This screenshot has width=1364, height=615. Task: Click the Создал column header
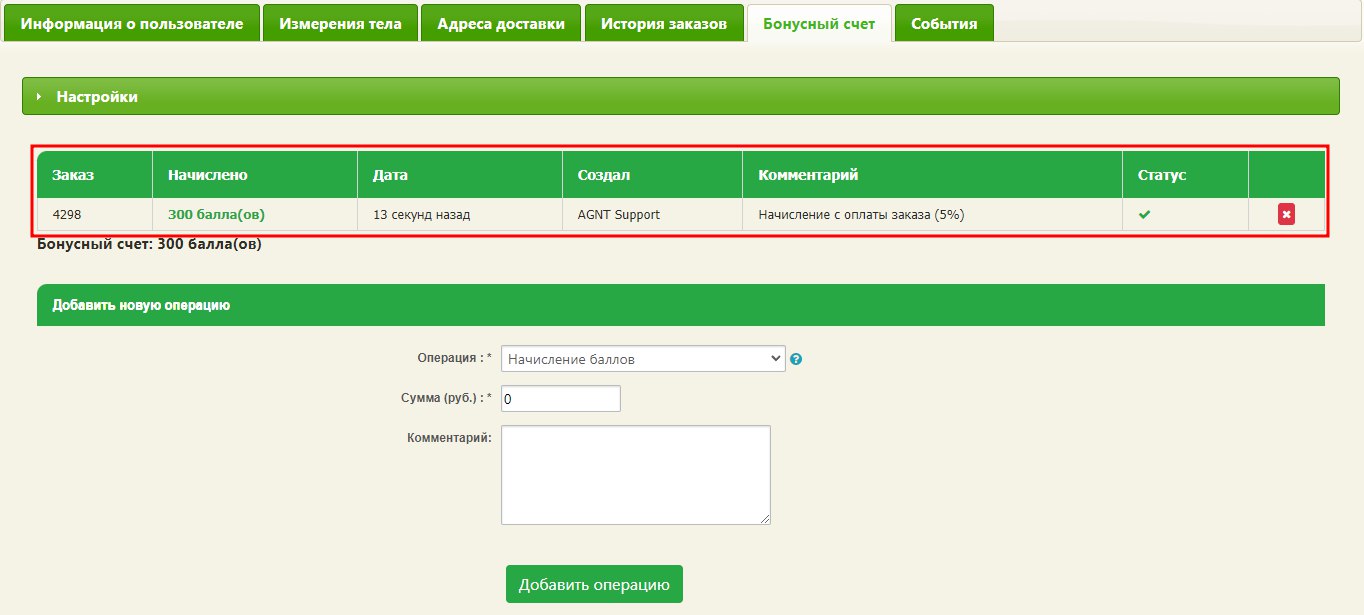(x=604, y=175)
